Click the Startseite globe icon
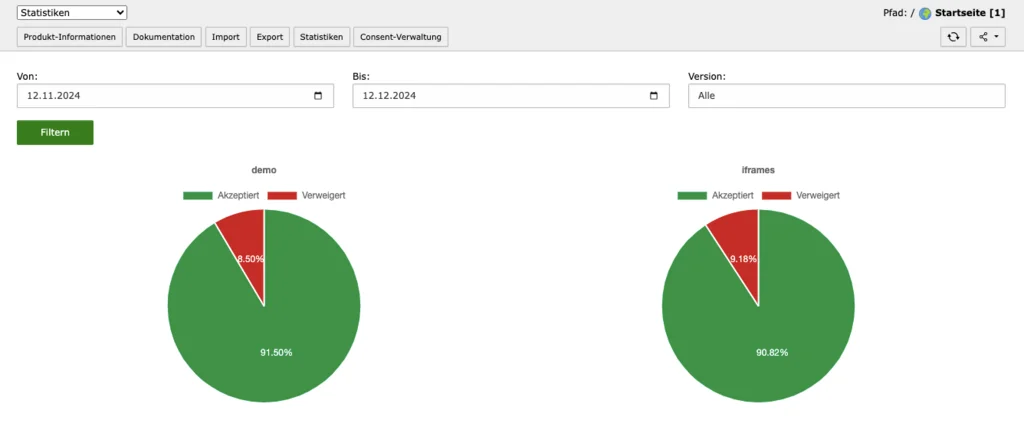Image resolution: width=1024 pixels, height=430 pixels. (925, 13)
